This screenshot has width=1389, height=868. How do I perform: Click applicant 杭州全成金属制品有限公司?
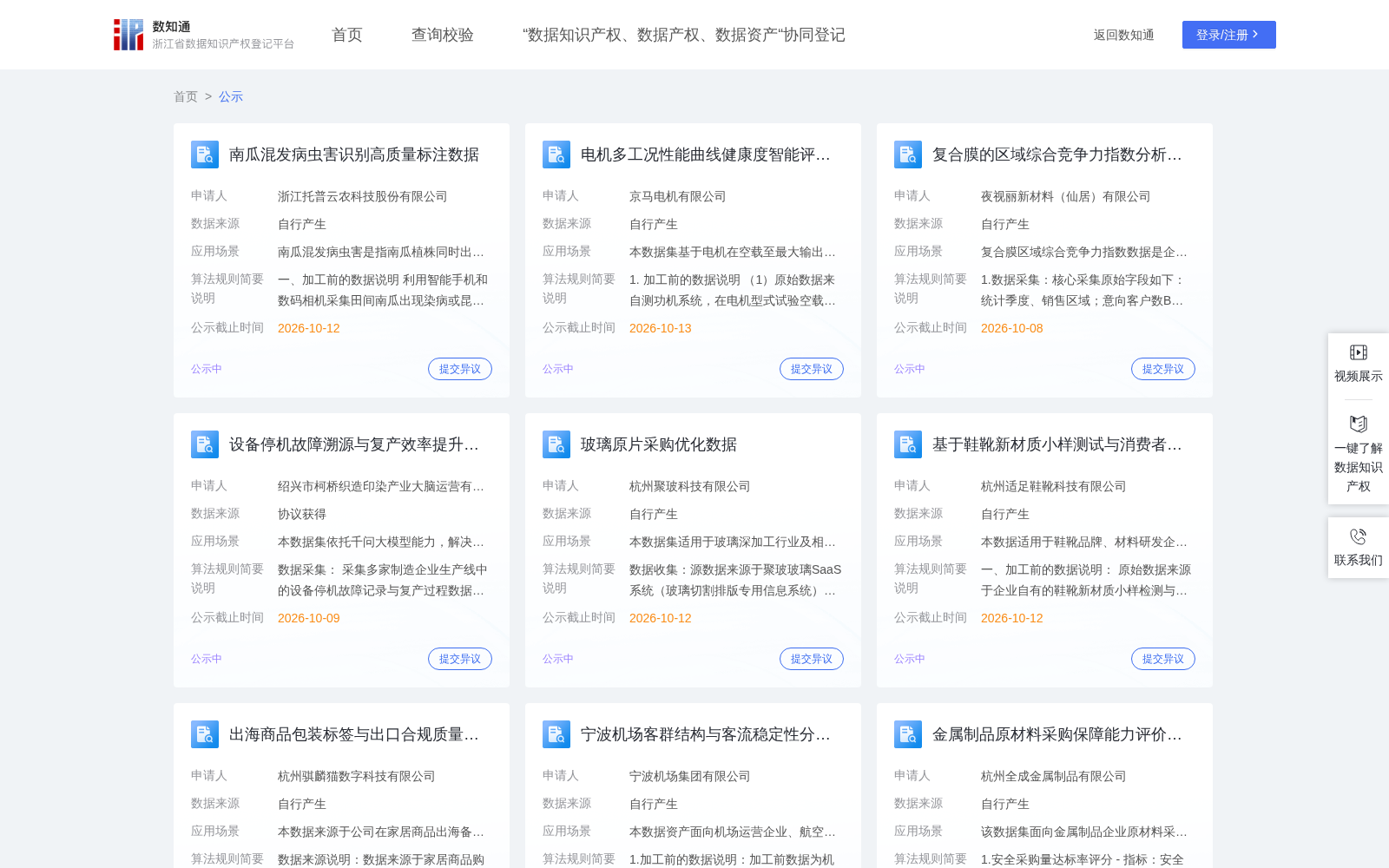pyautogui.click(x=1054, y=776)
